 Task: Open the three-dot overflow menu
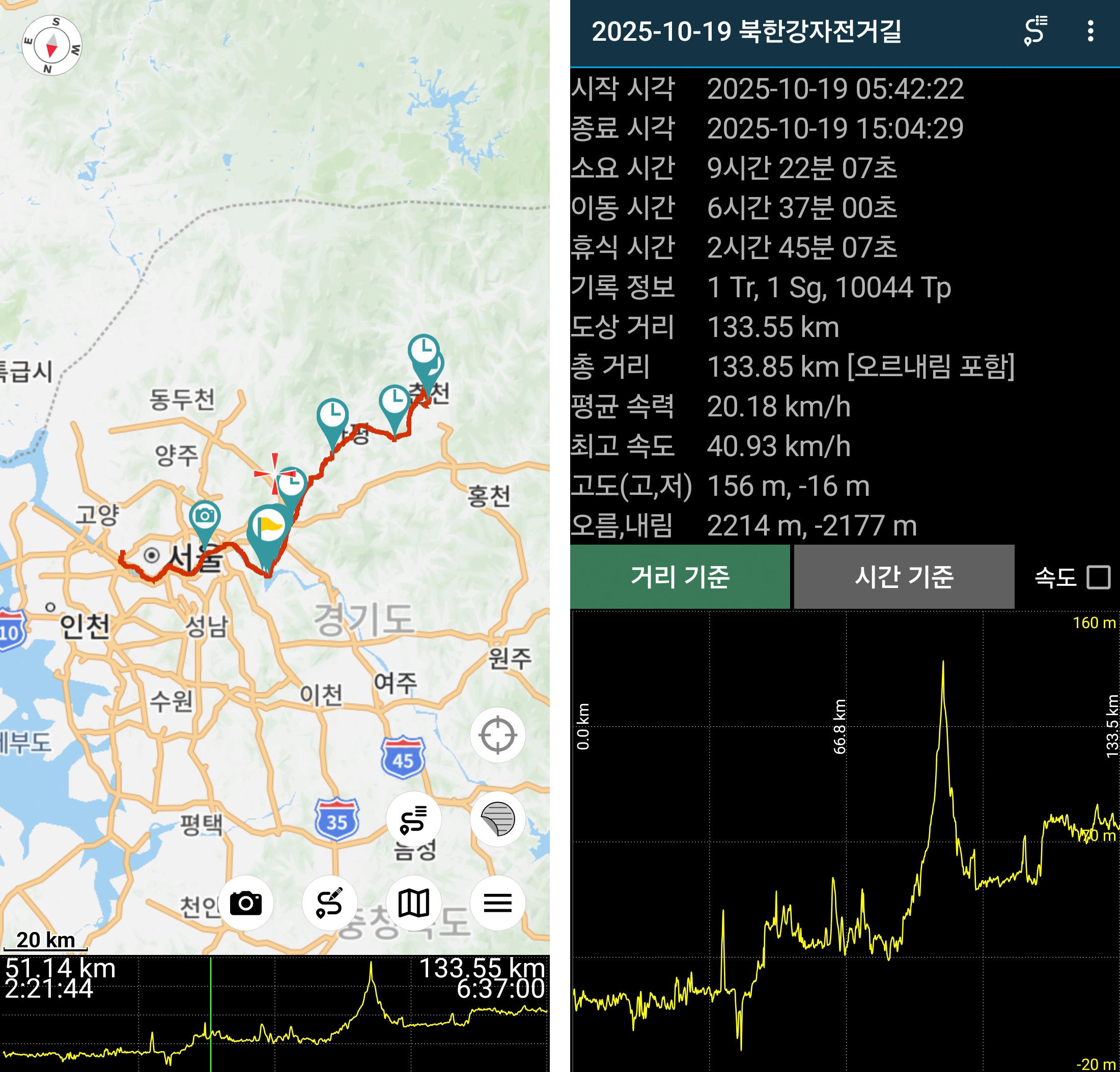point(1090,31)
